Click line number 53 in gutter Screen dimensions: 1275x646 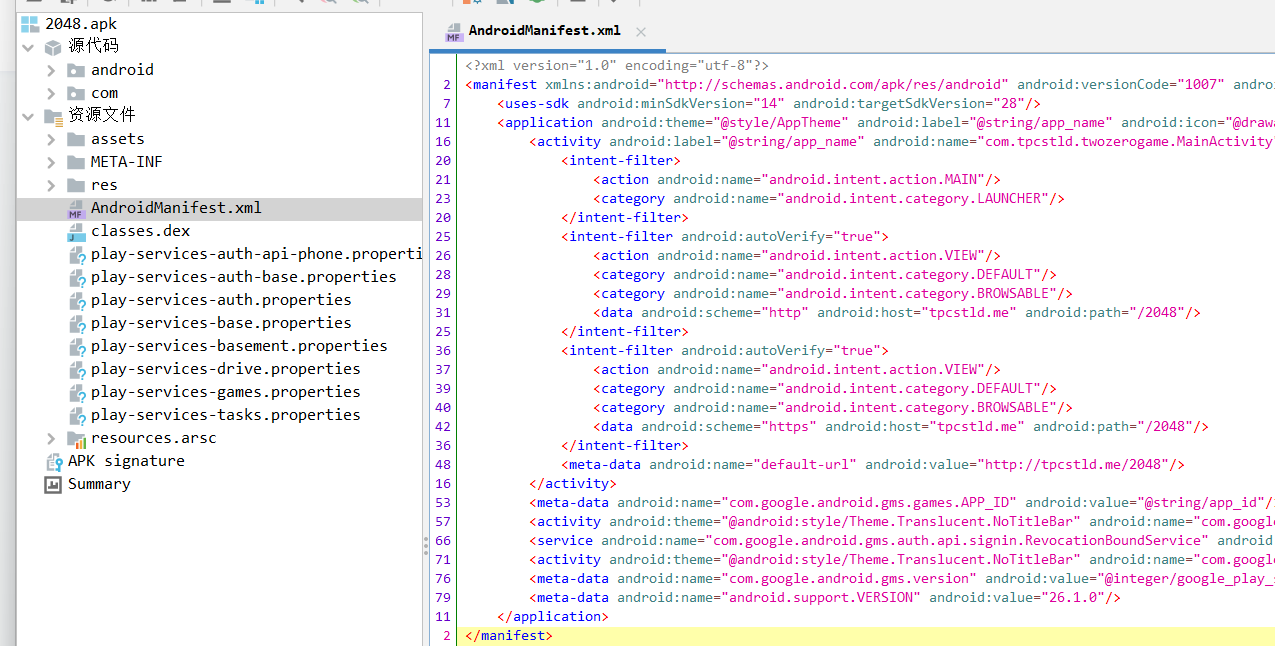[443, 503]
